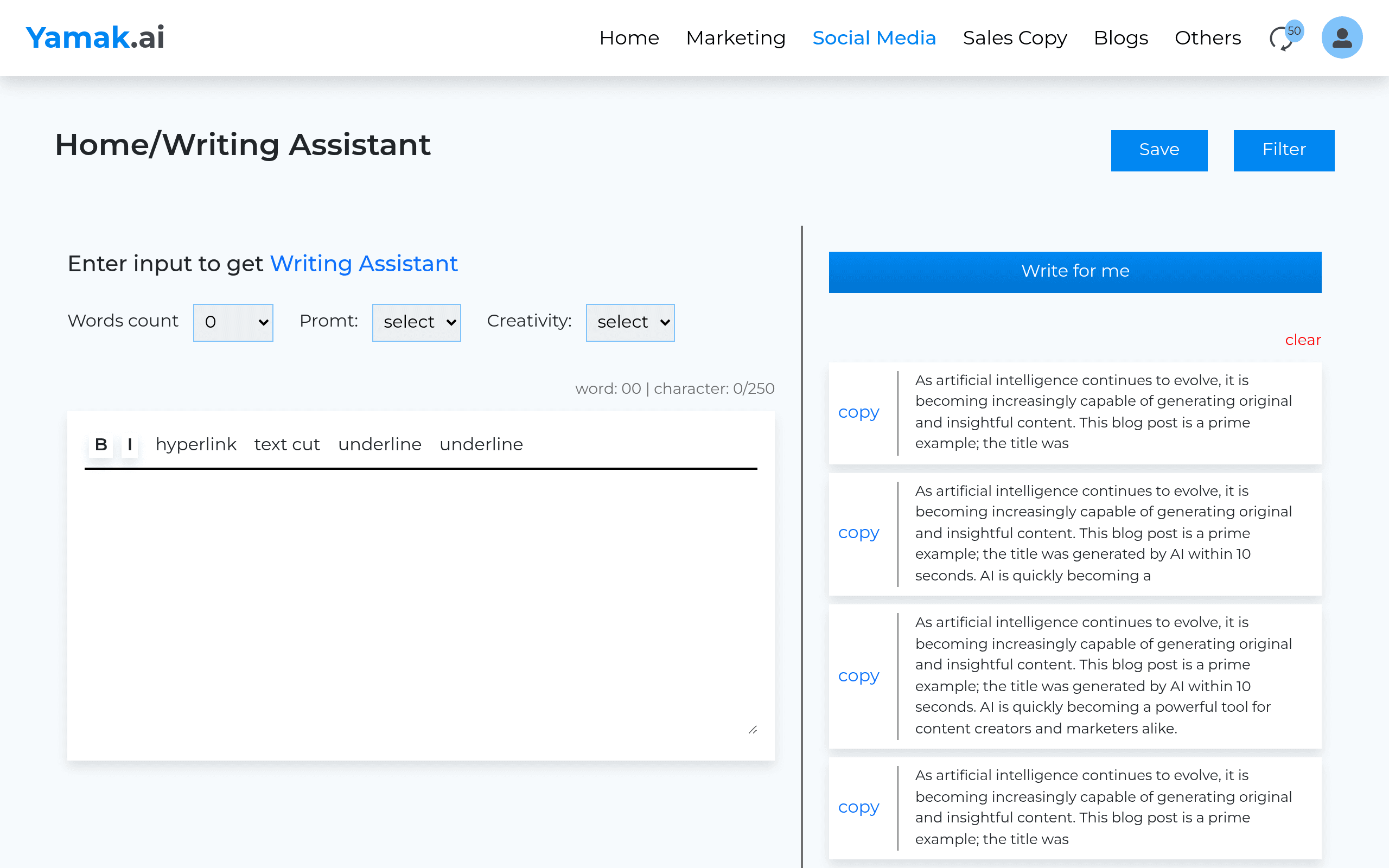This screenshot has width=1389, height=868.
Task: Click inside the writing text area
Action: click(x=420, y=603)
